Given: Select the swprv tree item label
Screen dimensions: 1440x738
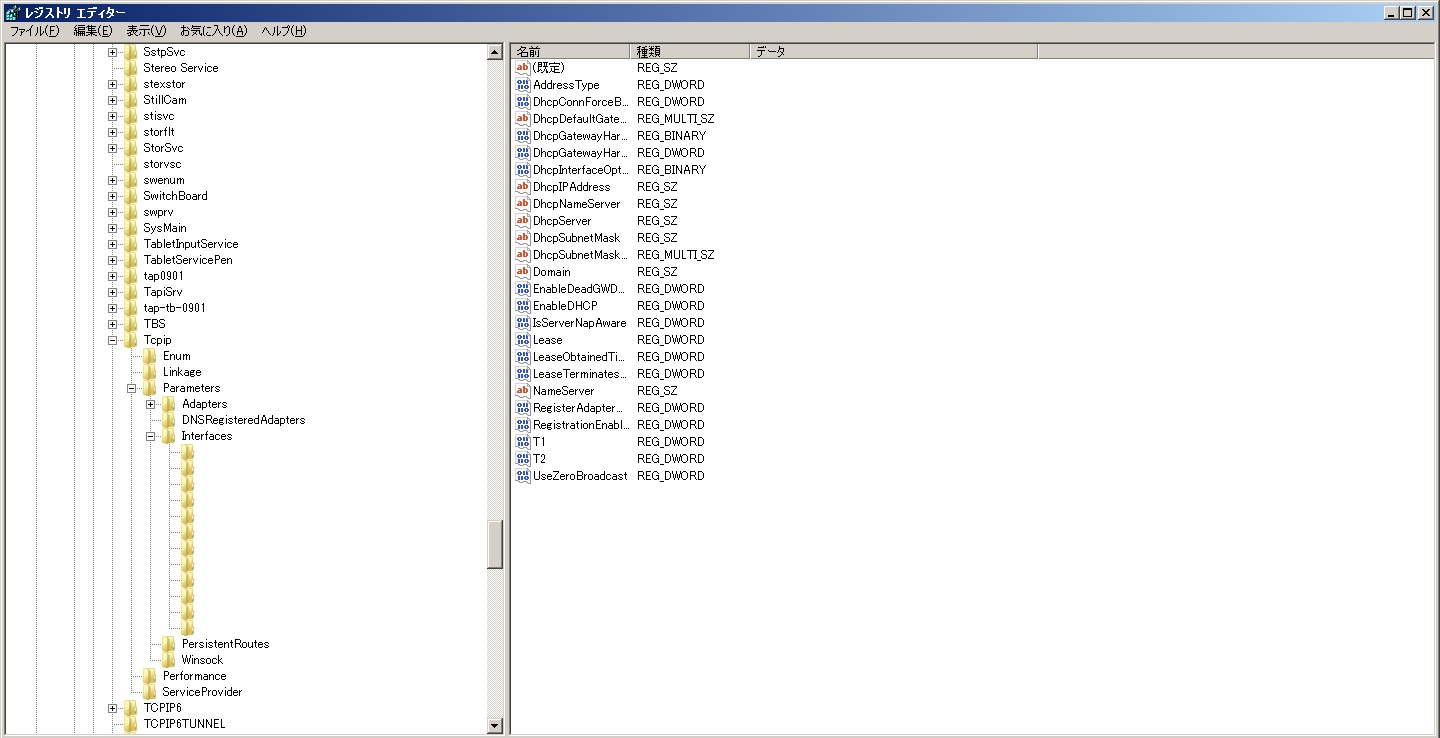Looking at the screenshot, I should point(158,212).
